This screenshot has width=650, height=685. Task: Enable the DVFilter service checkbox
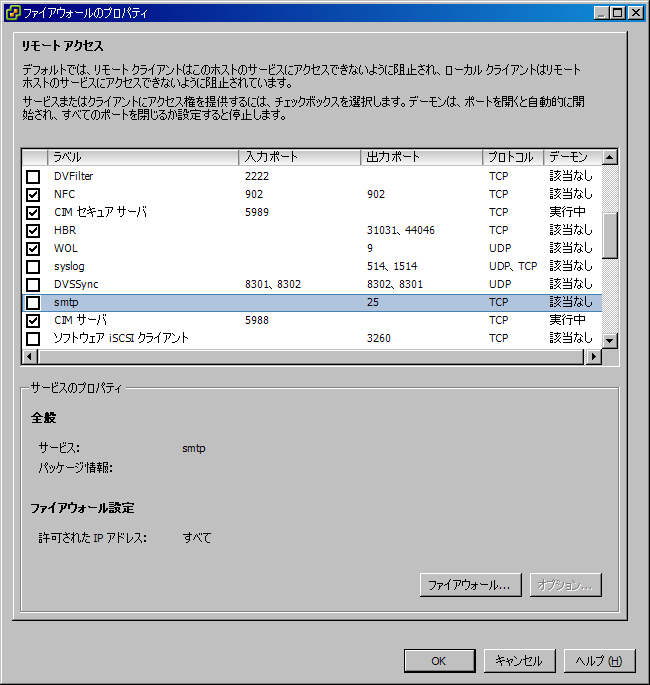33,176
